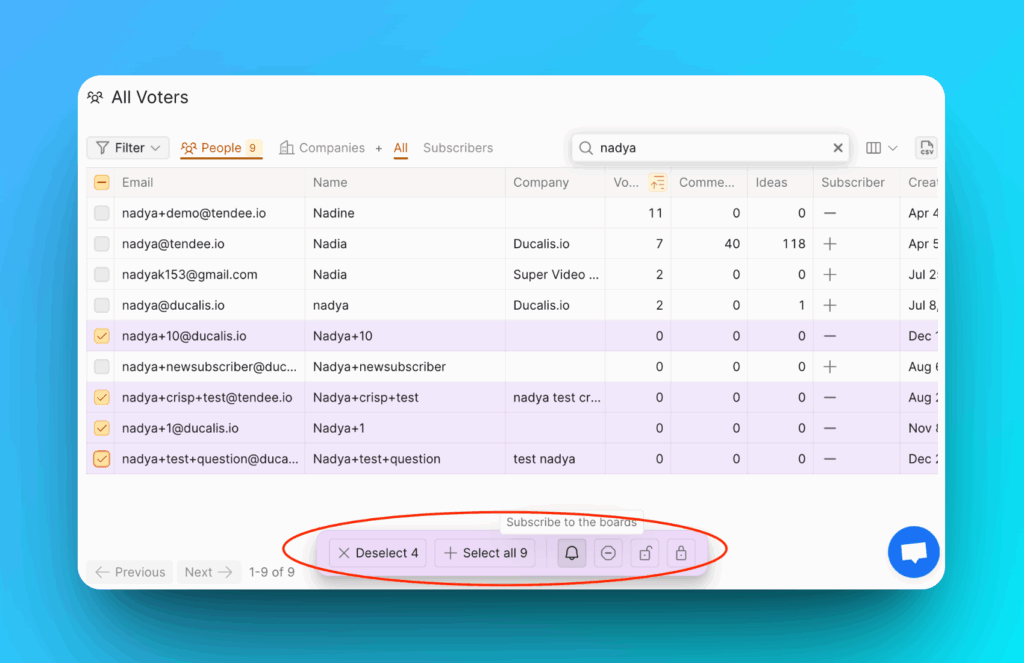Image resolution: width=1024 pixels, height=663 pixels.
Task: Click the closed padlock icon in the bulk bar
Action: coord(681,553)
